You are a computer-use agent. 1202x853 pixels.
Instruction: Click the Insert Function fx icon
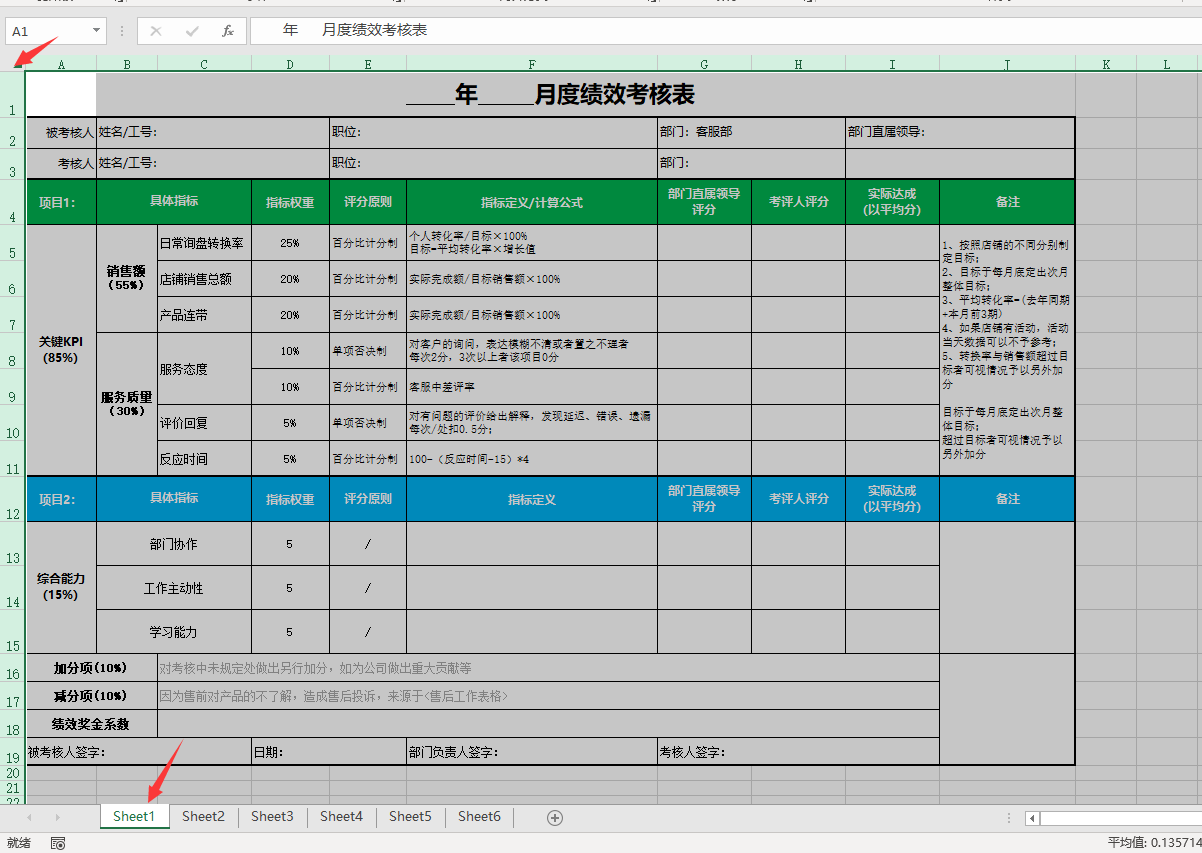coord(228,31)
